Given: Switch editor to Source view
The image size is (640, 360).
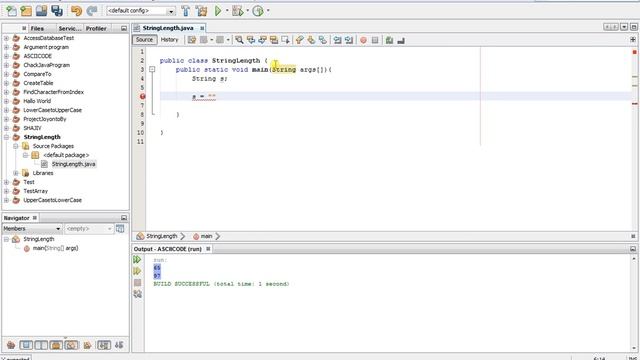Looking at the screenshot, I should (144, 40).
